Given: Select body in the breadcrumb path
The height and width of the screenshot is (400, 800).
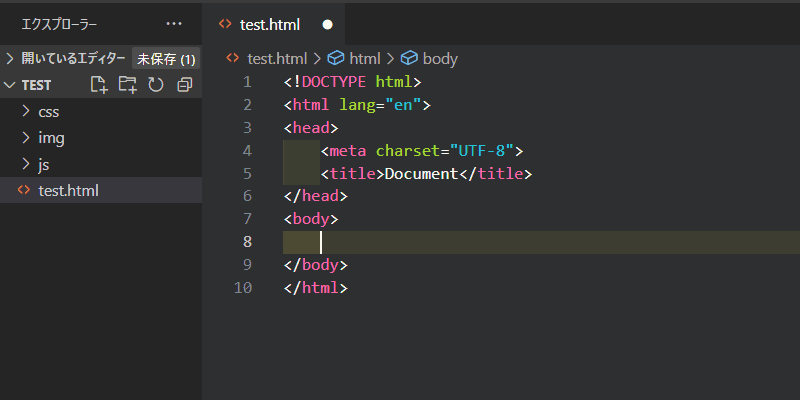Looking at the screenshot, I should (440, 59).
